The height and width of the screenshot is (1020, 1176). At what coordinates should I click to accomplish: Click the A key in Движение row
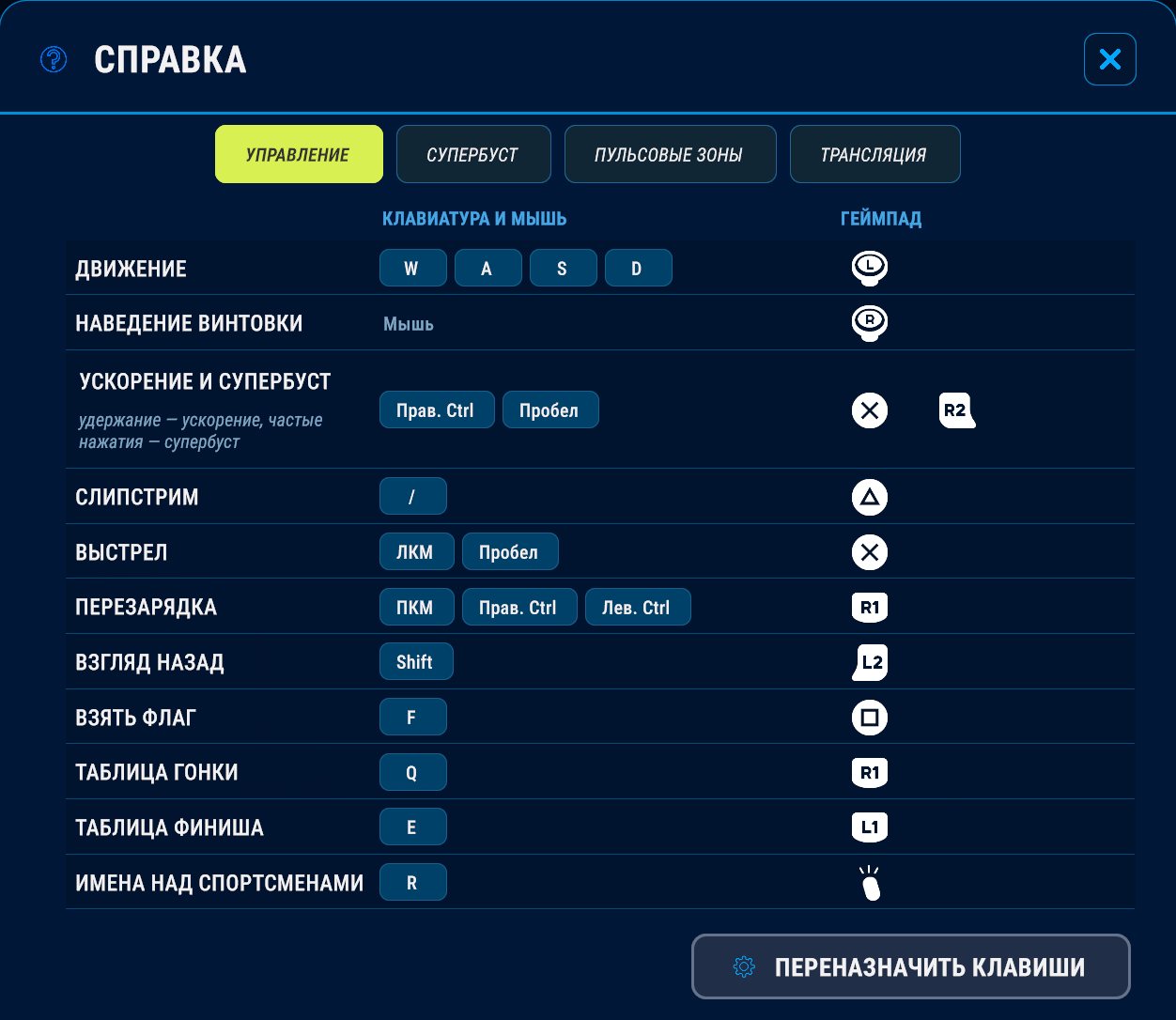click(488, 268)
